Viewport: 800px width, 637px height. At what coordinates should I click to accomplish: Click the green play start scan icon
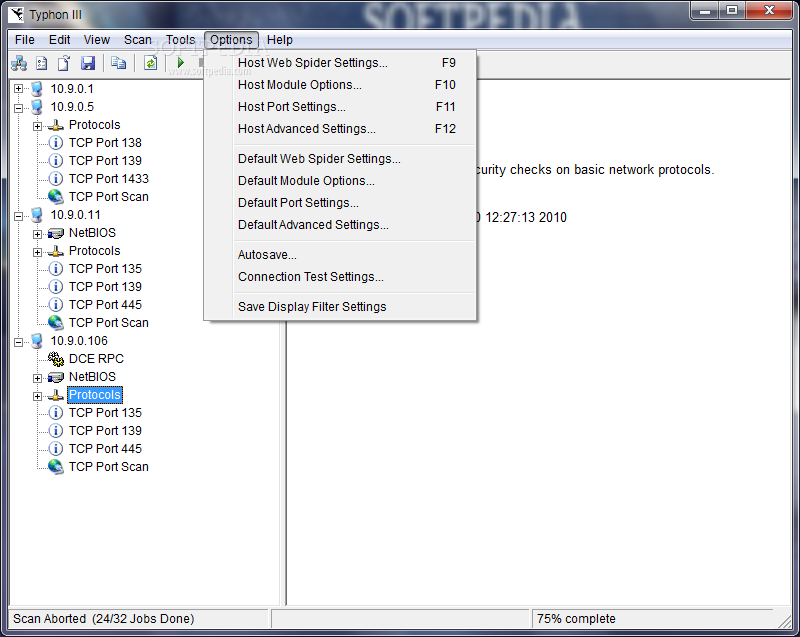point(180,63)
